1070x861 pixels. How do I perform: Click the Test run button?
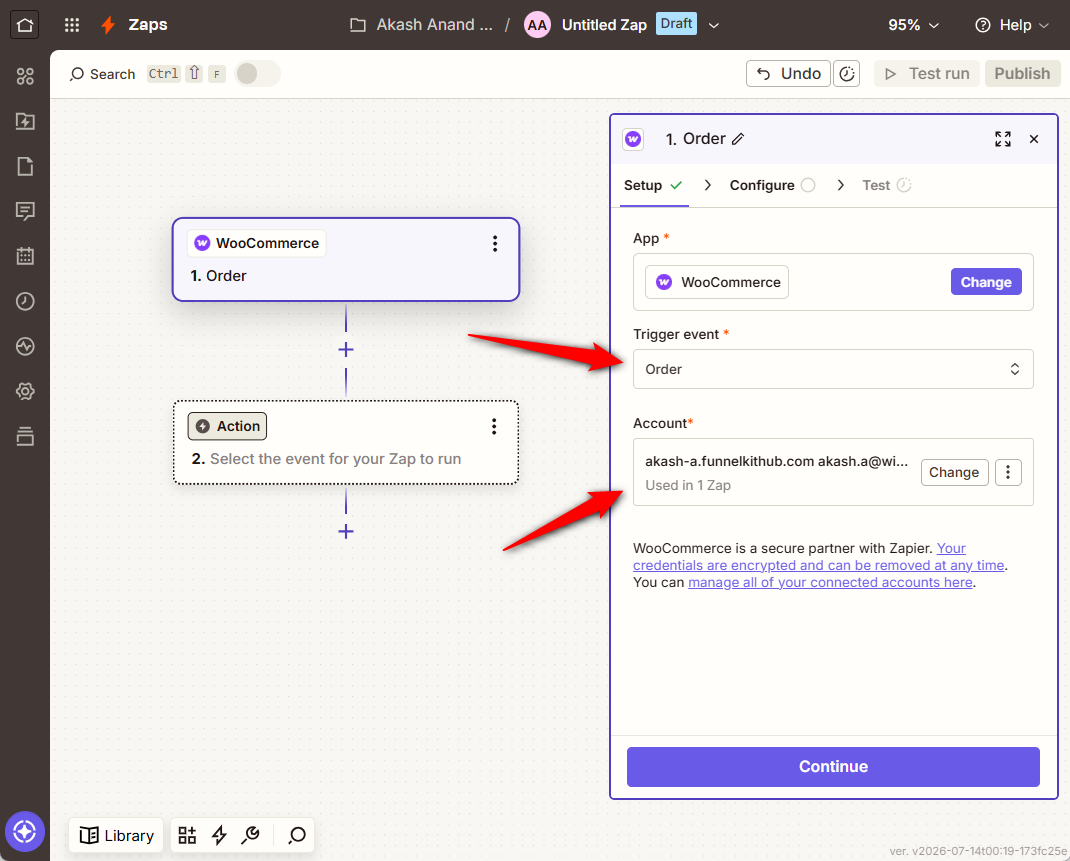click(927, 74)
